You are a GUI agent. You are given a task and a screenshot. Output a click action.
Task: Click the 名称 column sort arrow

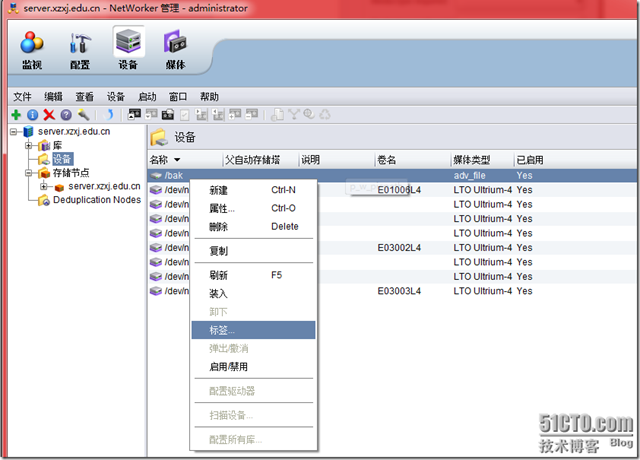pyautogui.click(x=177, y=160)
